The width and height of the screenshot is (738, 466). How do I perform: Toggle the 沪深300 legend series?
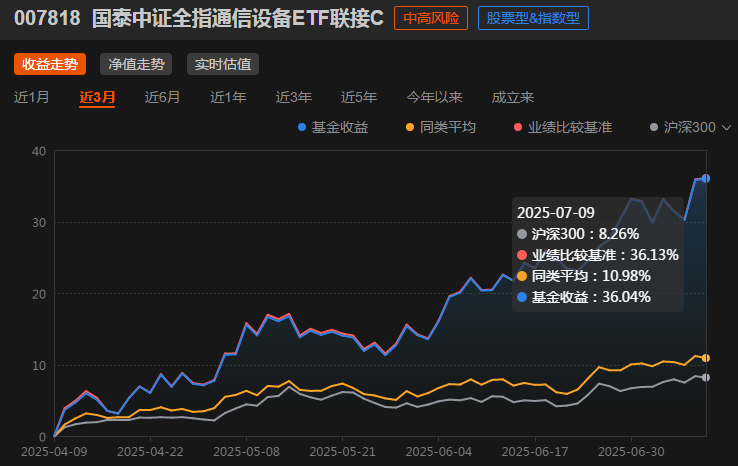[x=682, y=127]
